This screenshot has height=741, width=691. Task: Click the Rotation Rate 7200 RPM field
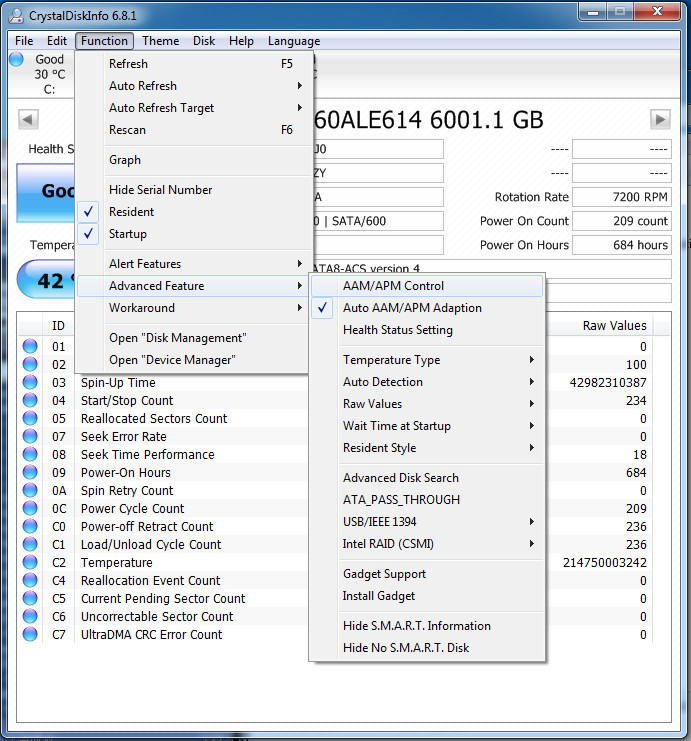[x=622, y=197]
